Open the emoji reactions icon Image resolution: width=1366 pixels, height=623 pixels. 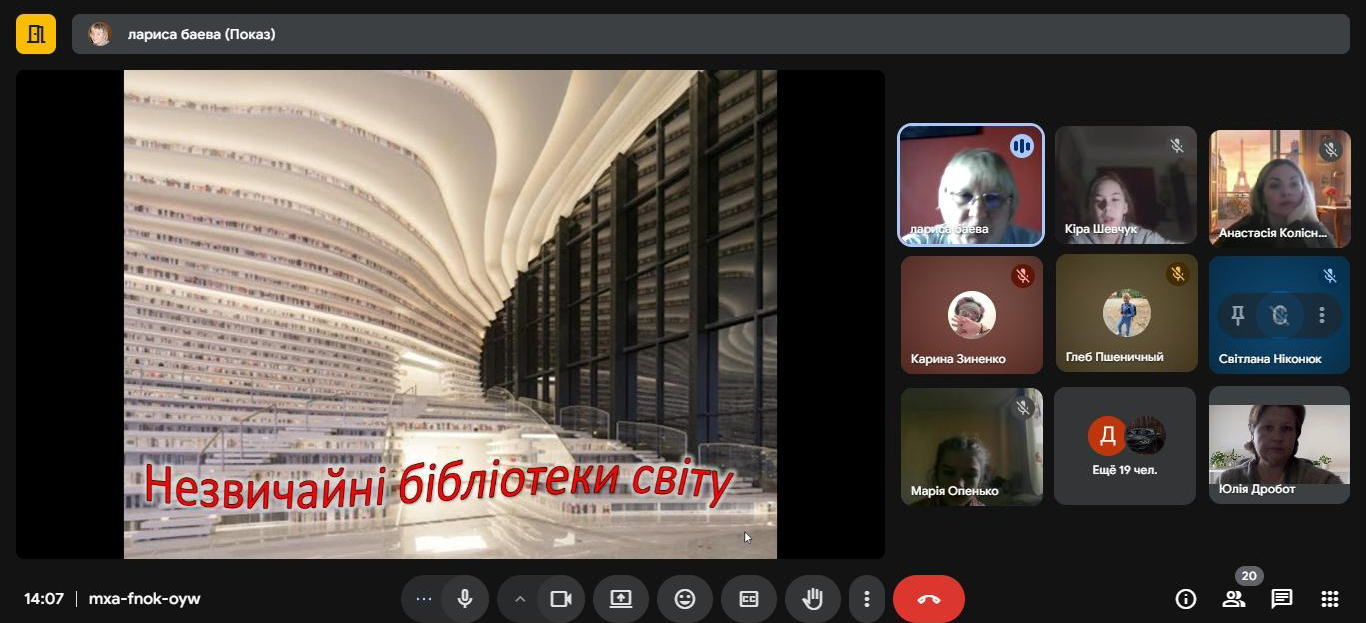pos(685,599)
